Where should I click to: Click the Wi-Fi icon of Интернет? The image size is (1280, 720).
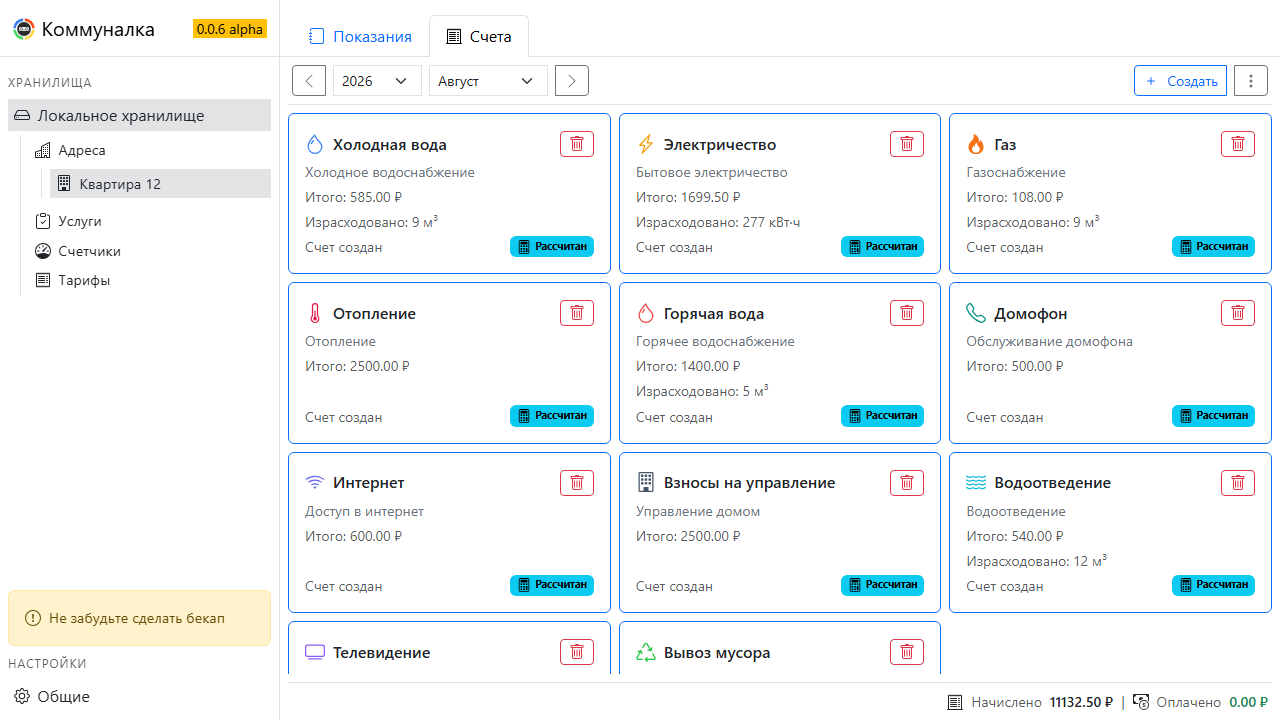pos(315,483)
